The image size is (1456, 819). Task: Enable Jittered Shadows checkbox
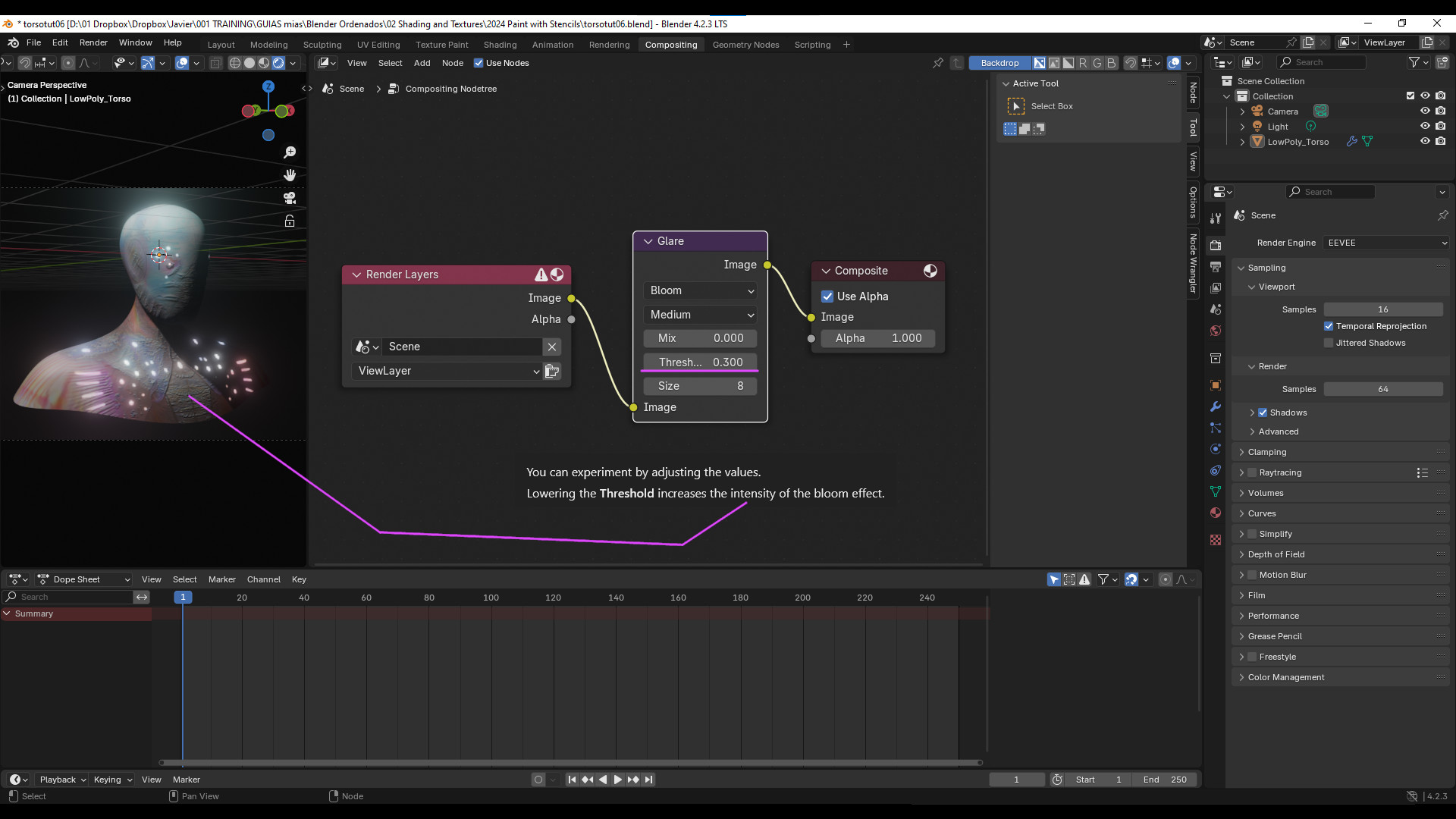(x=1329, y=343)
